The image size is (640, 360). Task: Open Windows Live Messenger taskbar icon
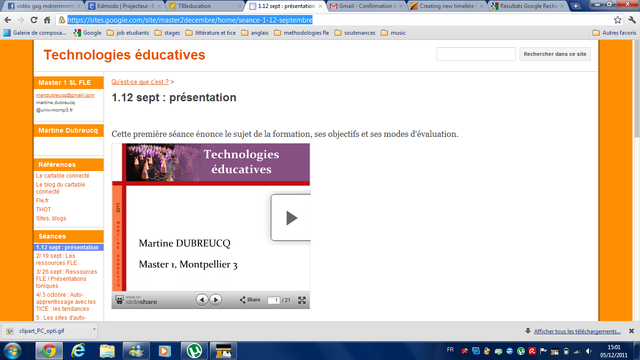pyautogui.click(x=136, y=351)
